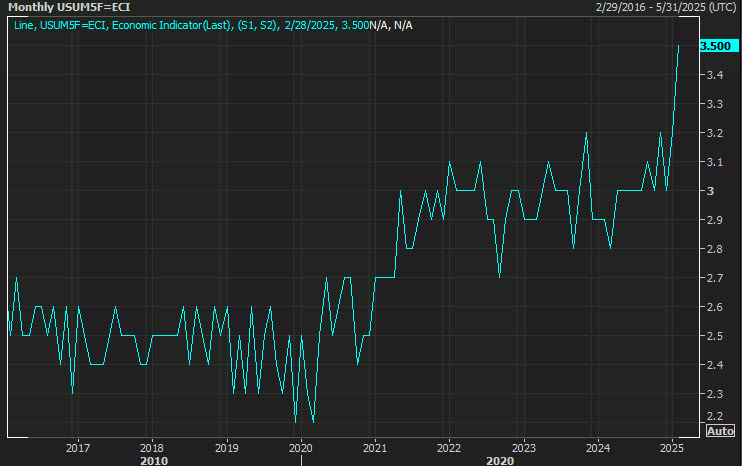
Task: Click the line's peak at 3.5
Action: [679, 46]
